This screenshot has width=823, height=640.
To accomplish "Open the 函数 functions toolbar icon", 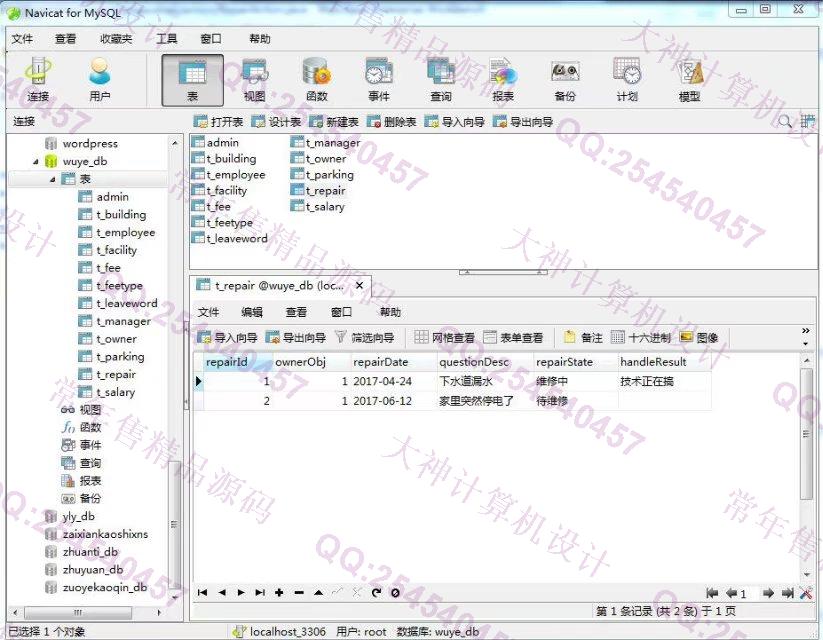I will tap(316, 80).
